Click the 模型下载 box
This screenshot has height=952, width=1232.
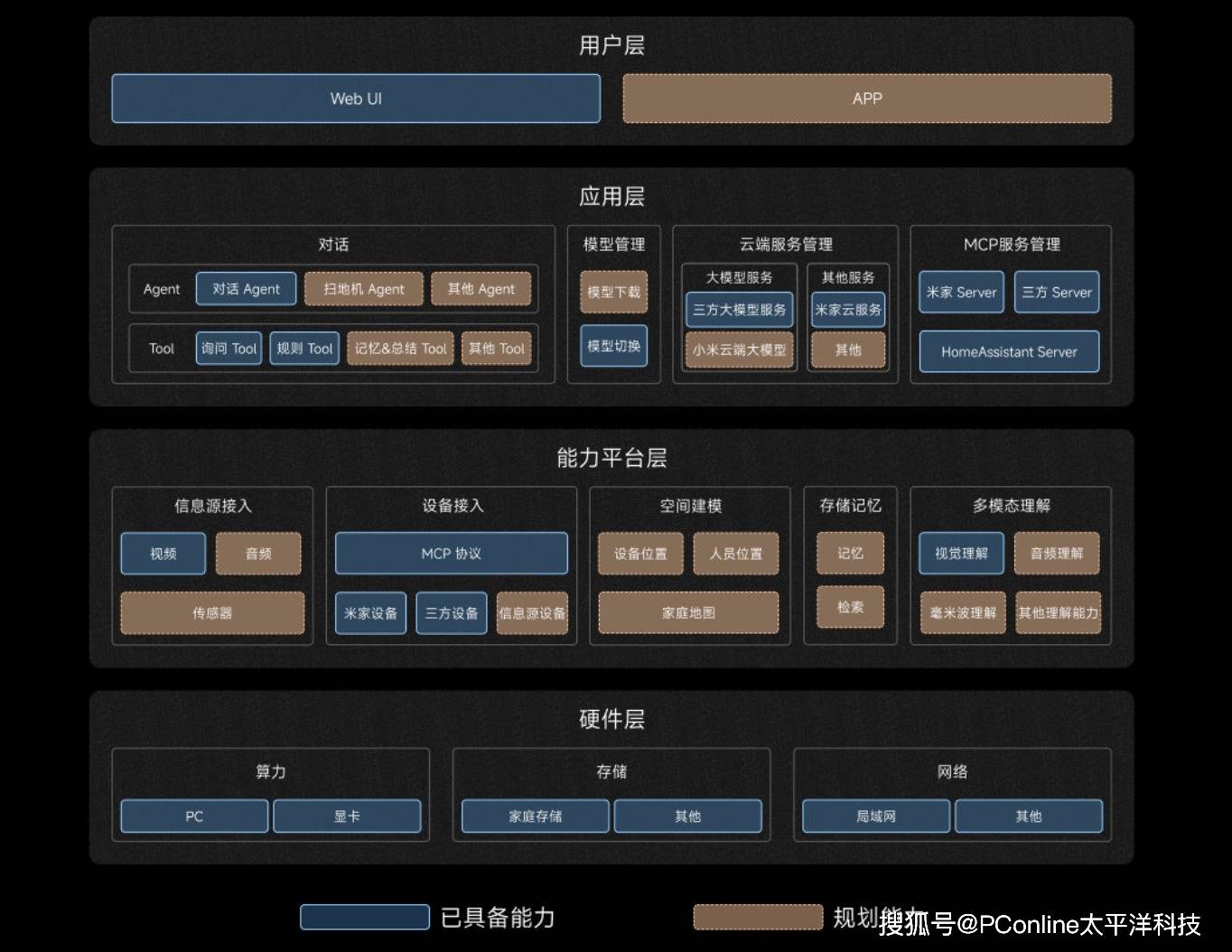click(x=613, y=292)
